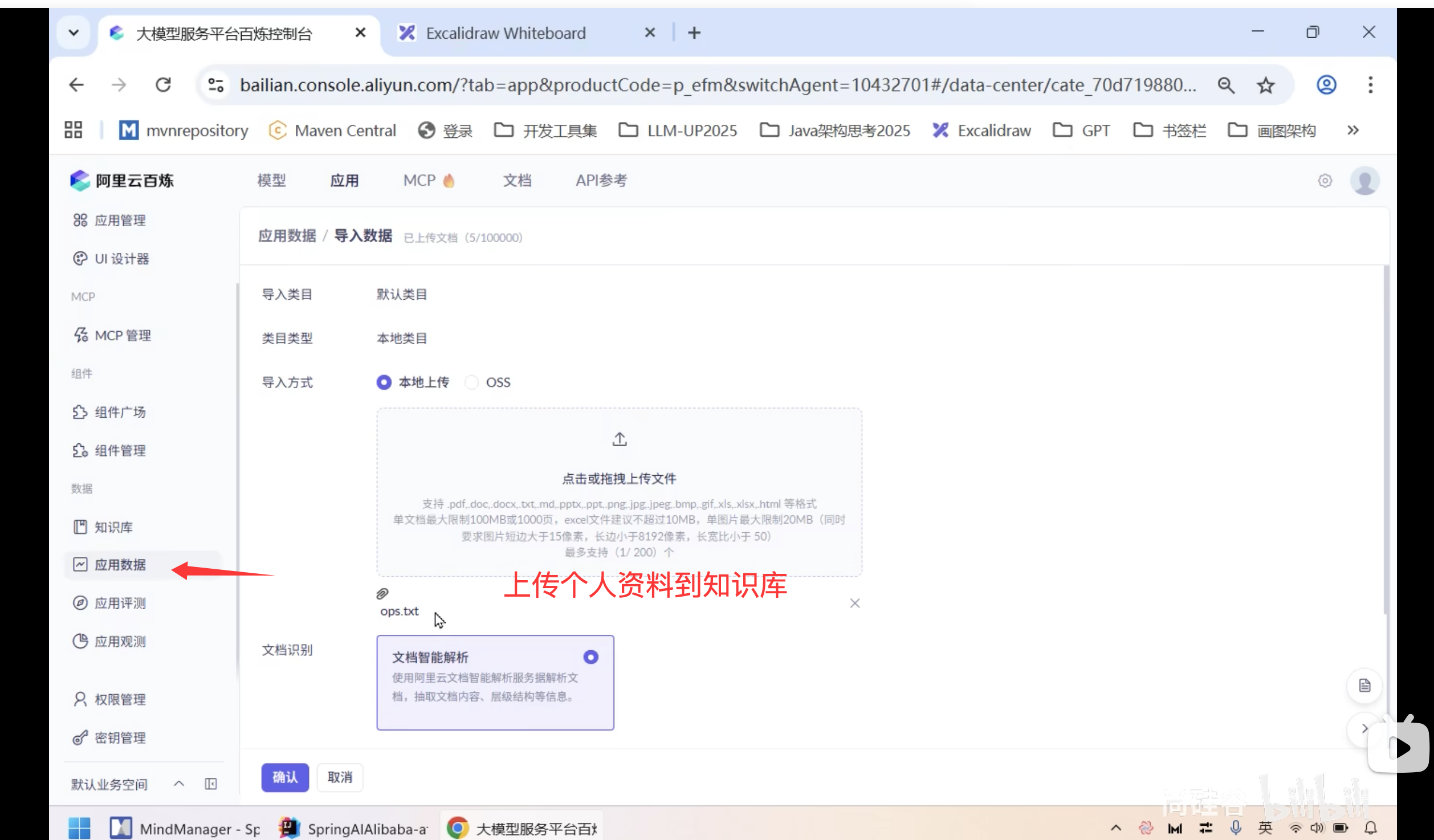Viewport: 1434px width, 840px height.
Task: Open 密钥管理 from the sidebar
Action: pyautogui.click(x=120, y=737)
